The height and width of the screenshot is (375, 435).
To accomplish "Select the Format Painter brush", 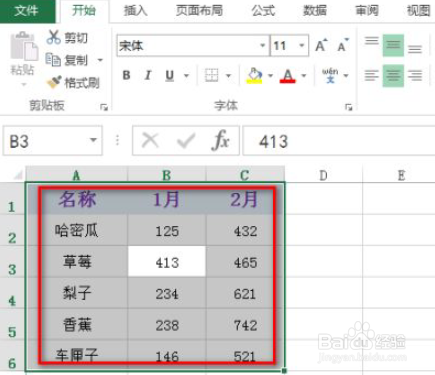I will click(73, 82).
